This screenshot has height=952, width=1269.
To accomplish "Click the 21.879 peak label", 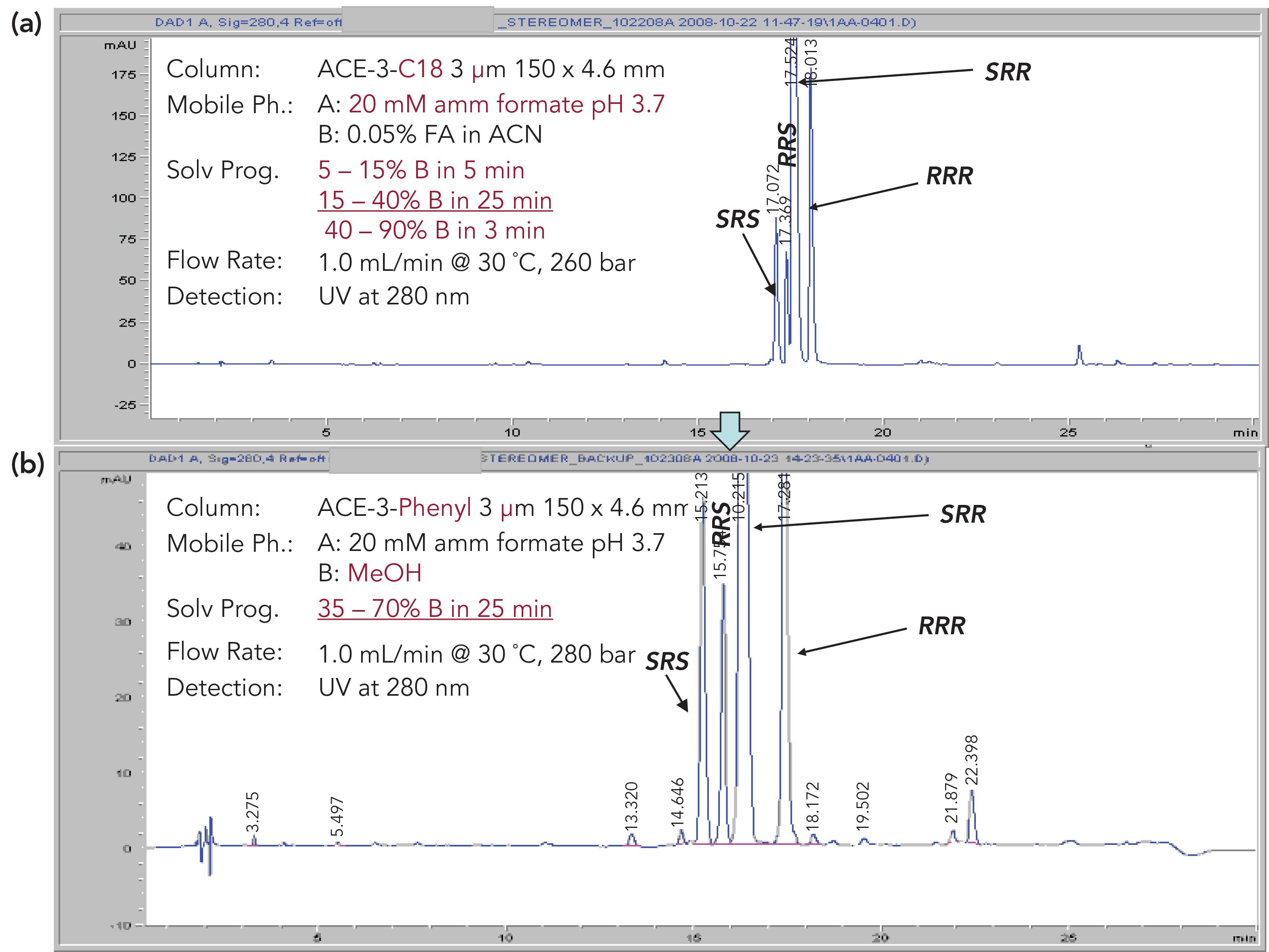I will [x=951, y=798].
